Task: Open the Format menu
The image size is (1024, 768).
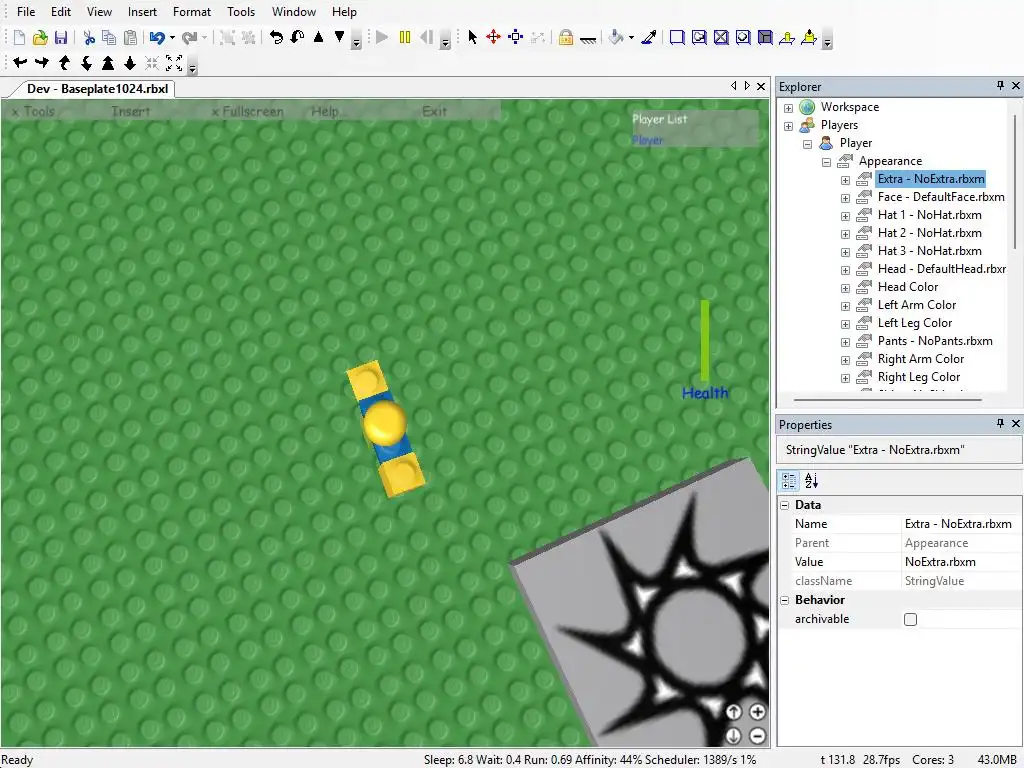Action: click(x=192, y=12)
